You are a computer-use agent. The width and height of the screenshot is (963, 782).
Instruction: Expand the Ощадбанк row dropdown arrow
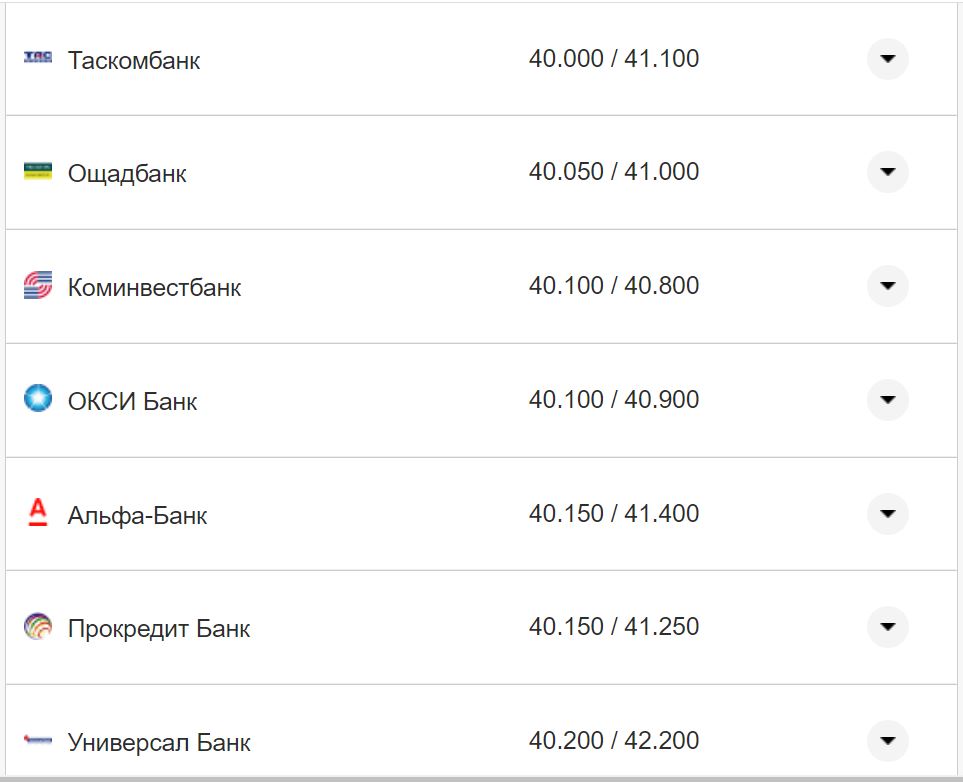point(887,172)
